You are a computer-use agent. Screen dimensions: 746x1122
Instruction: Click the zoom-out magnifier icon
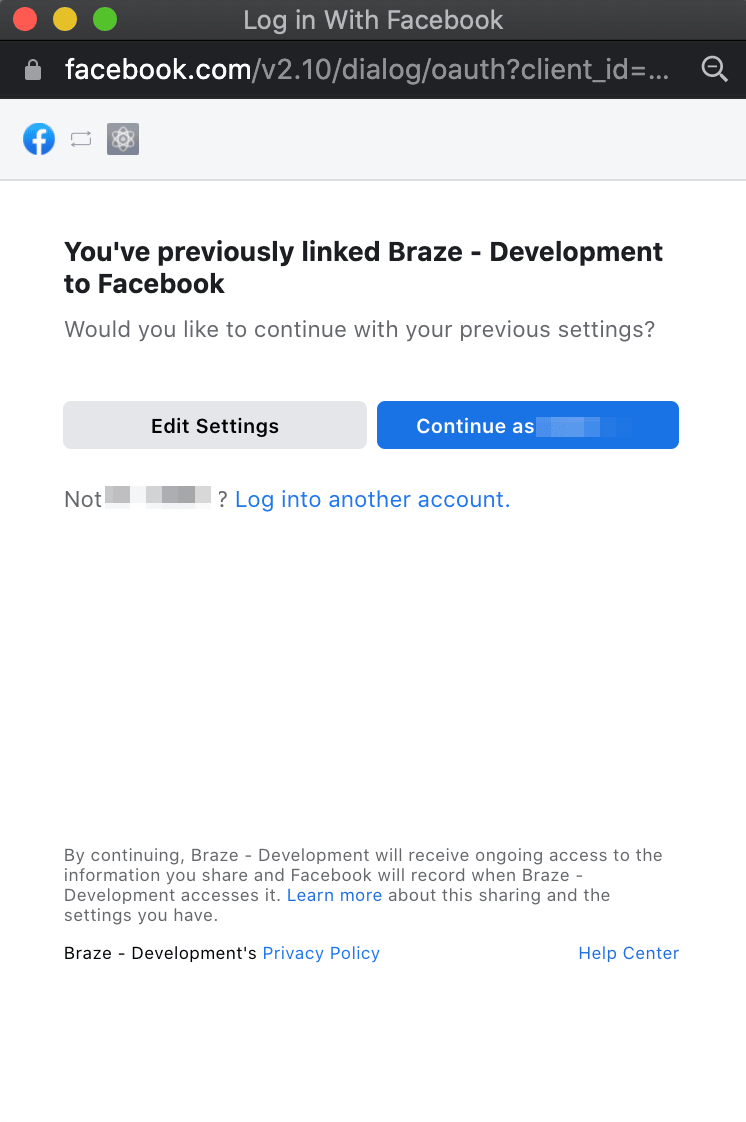point(714,69)
